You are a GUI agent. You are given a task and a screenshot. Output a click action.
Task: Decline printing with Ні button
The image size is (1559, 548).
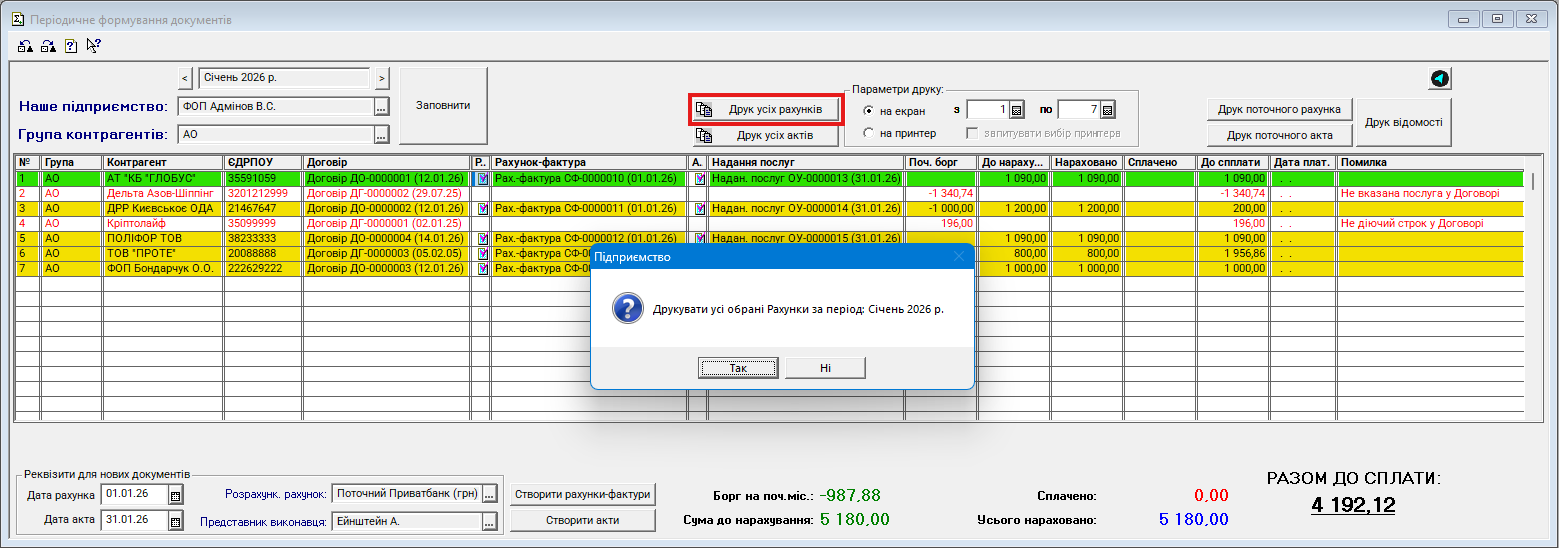click(x=825, y=368)
